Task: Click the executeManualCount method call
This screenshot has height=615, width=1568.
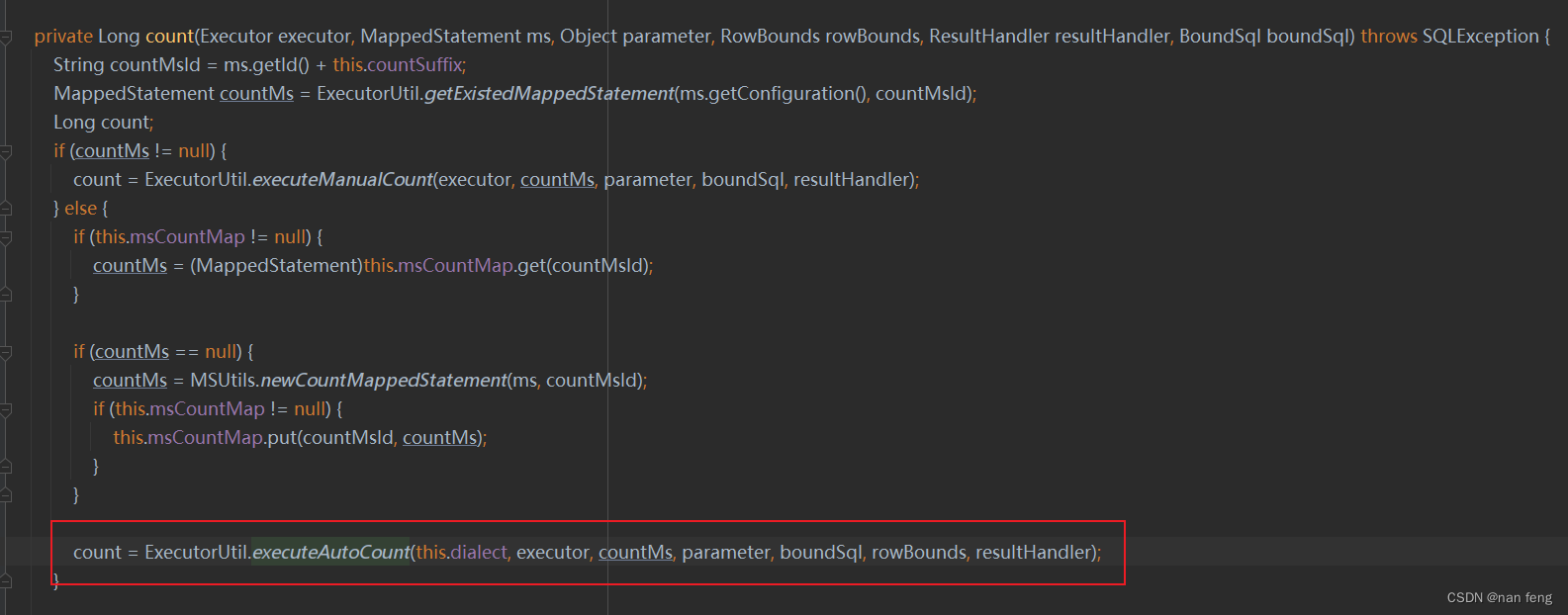Action: [x=342, y=179]
